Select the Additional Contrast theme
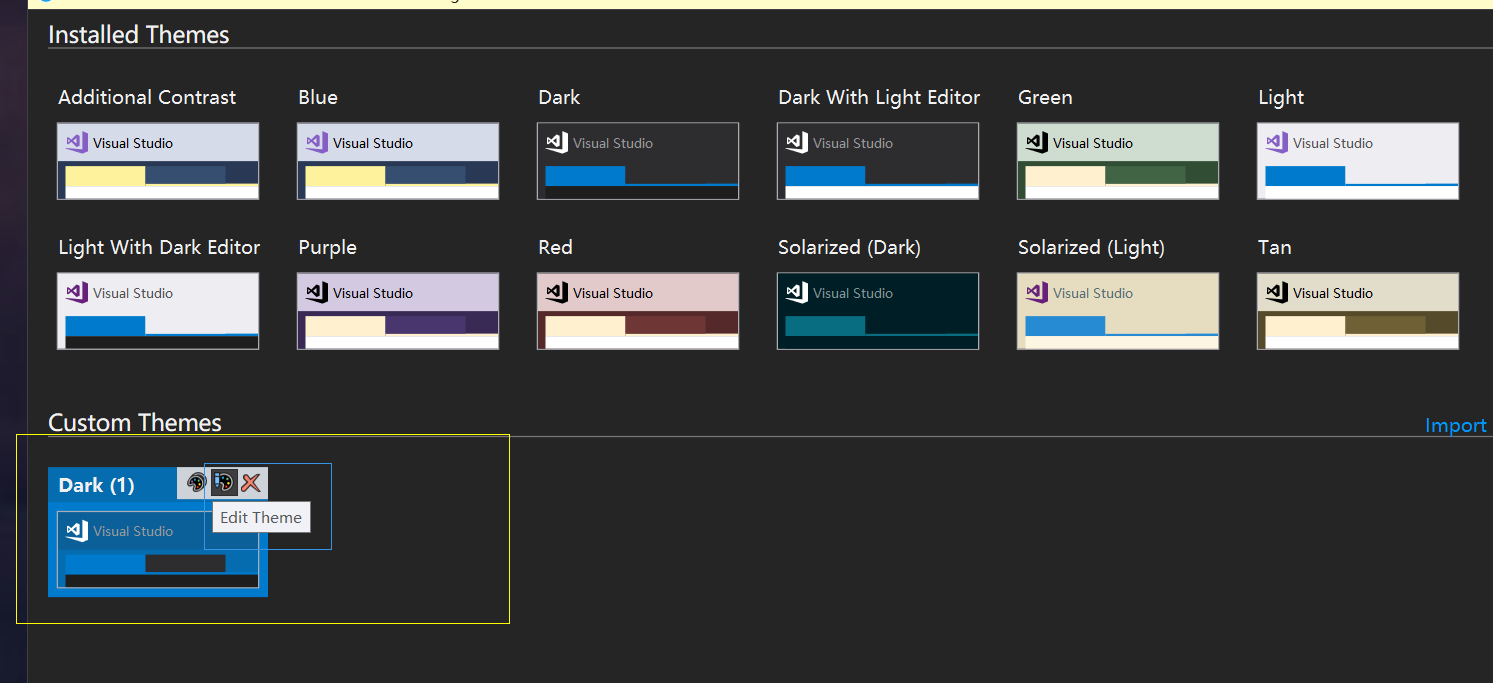The width and height of the screenshot is (1493, 683). click(x=157, y=160)
